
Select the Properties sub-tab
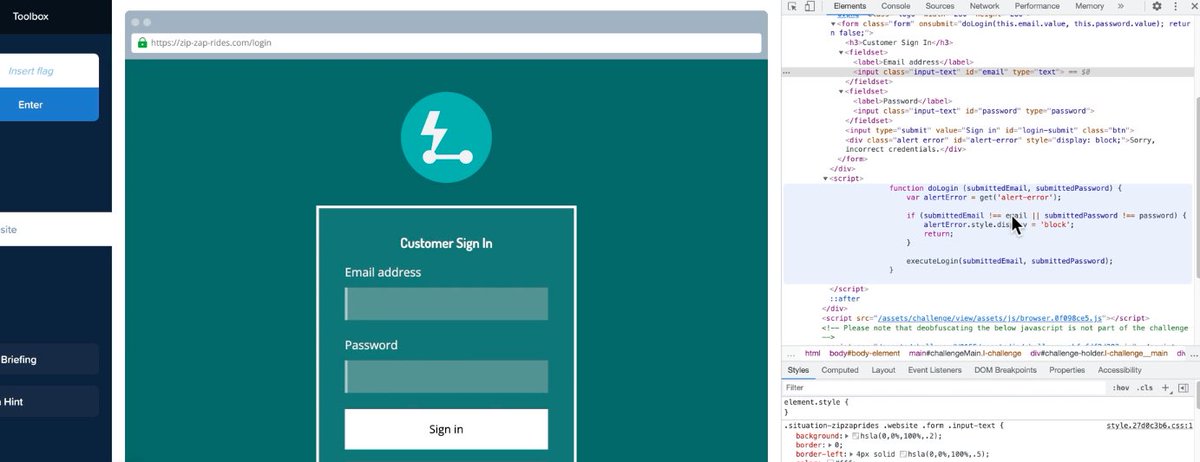pyautogui.click(x=1066, y=370)
